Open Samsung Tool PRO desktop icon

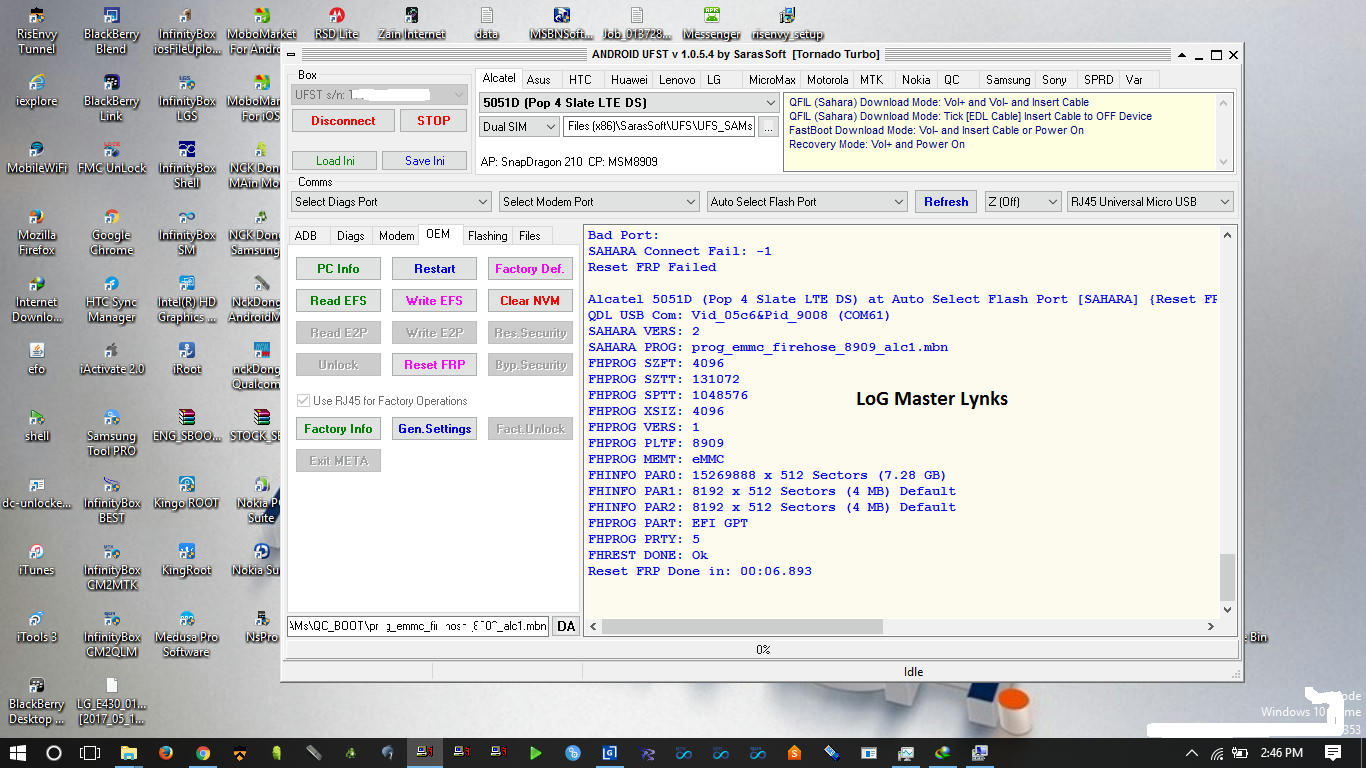[111, 432]
